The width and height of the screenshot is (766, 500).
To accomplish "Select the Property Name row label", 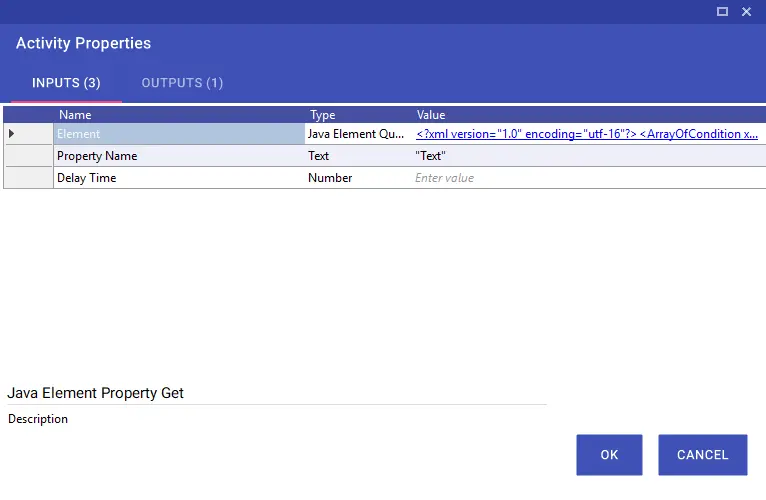I will coord(97,156).
